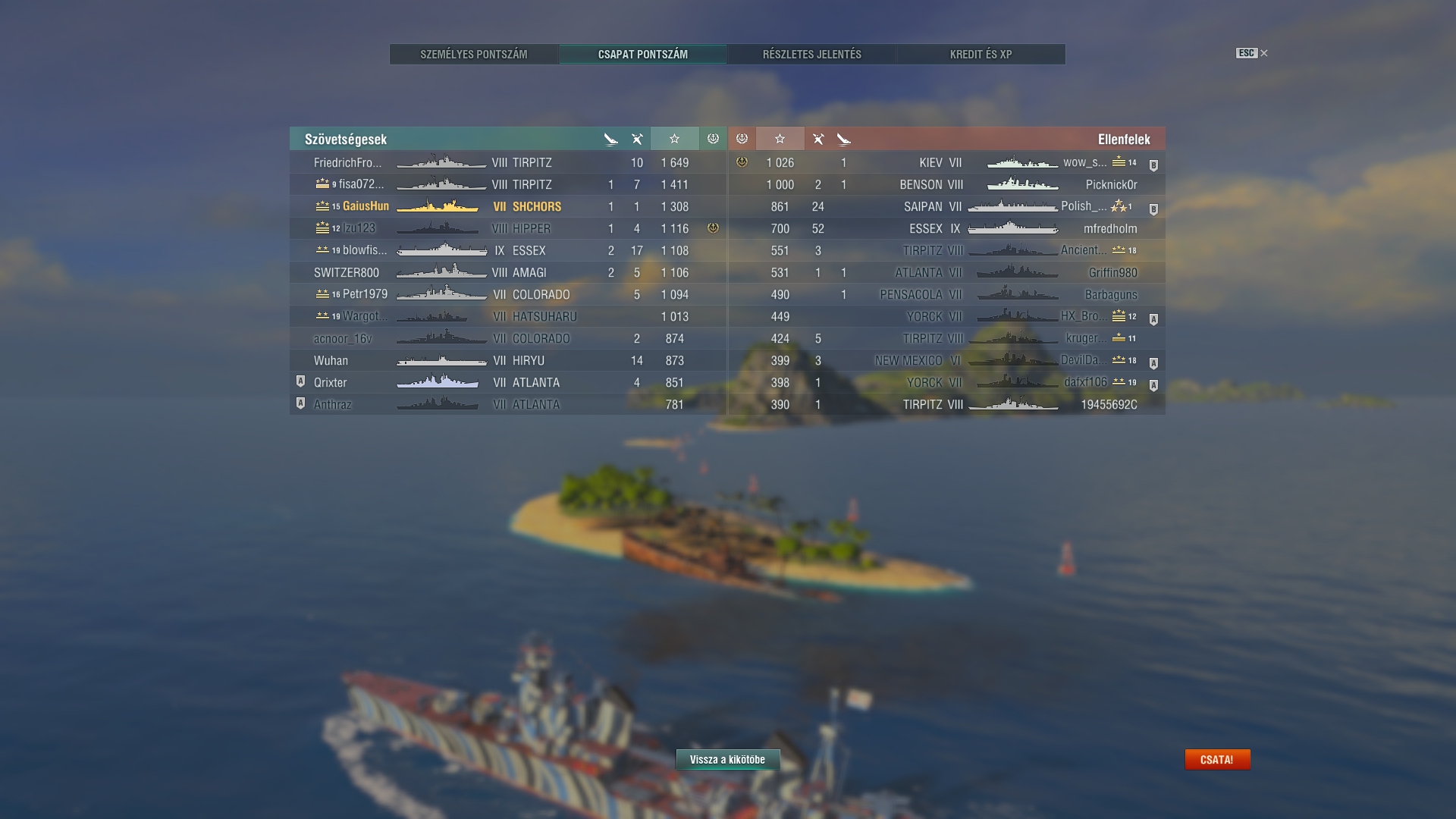This screenshot has height=819, width=1456.
Task: Sort allies by star XP column
Action: point(674,139)
